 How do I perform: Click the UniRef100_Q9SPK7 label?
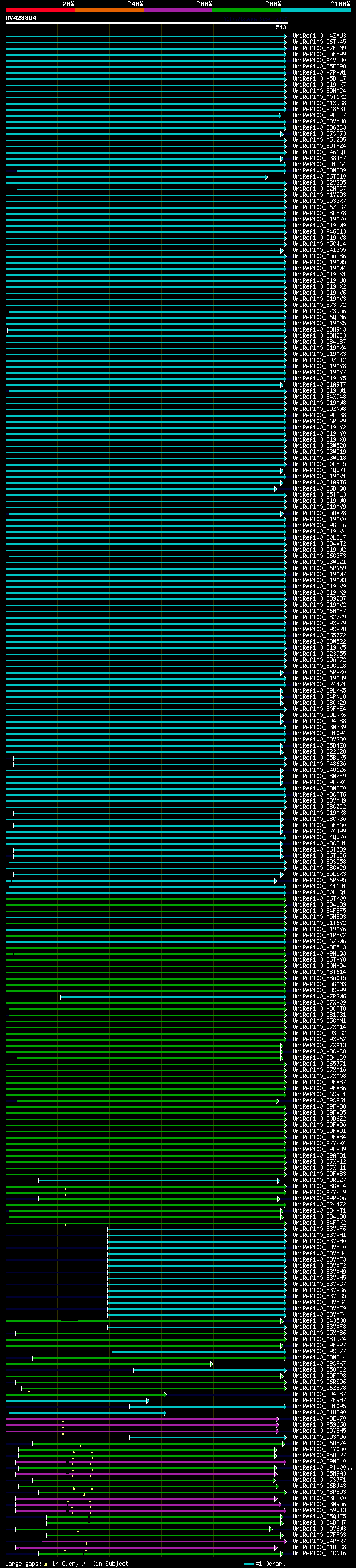[319, 1363]
